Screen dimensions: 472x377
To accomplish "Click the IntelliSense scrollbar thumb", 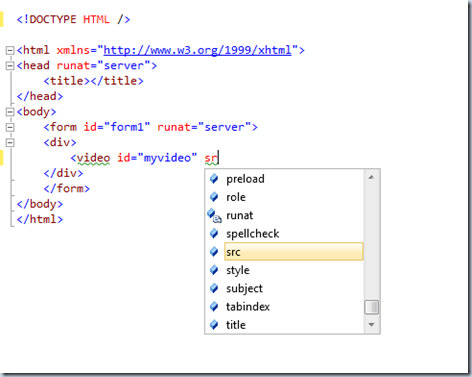I will click(x=371, y=307).
